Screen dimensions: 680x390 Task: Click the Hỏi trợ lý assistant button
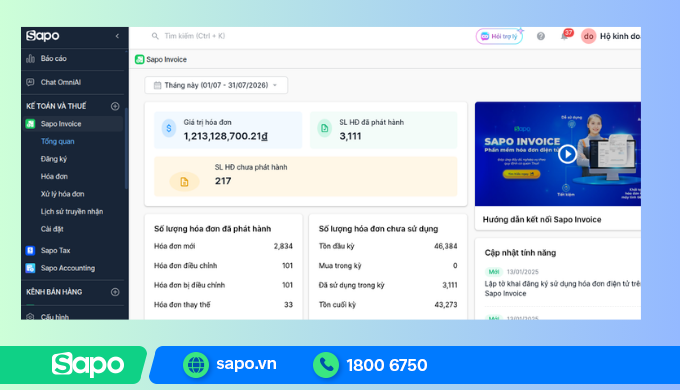pyautogui.click(x=500, y=36)
